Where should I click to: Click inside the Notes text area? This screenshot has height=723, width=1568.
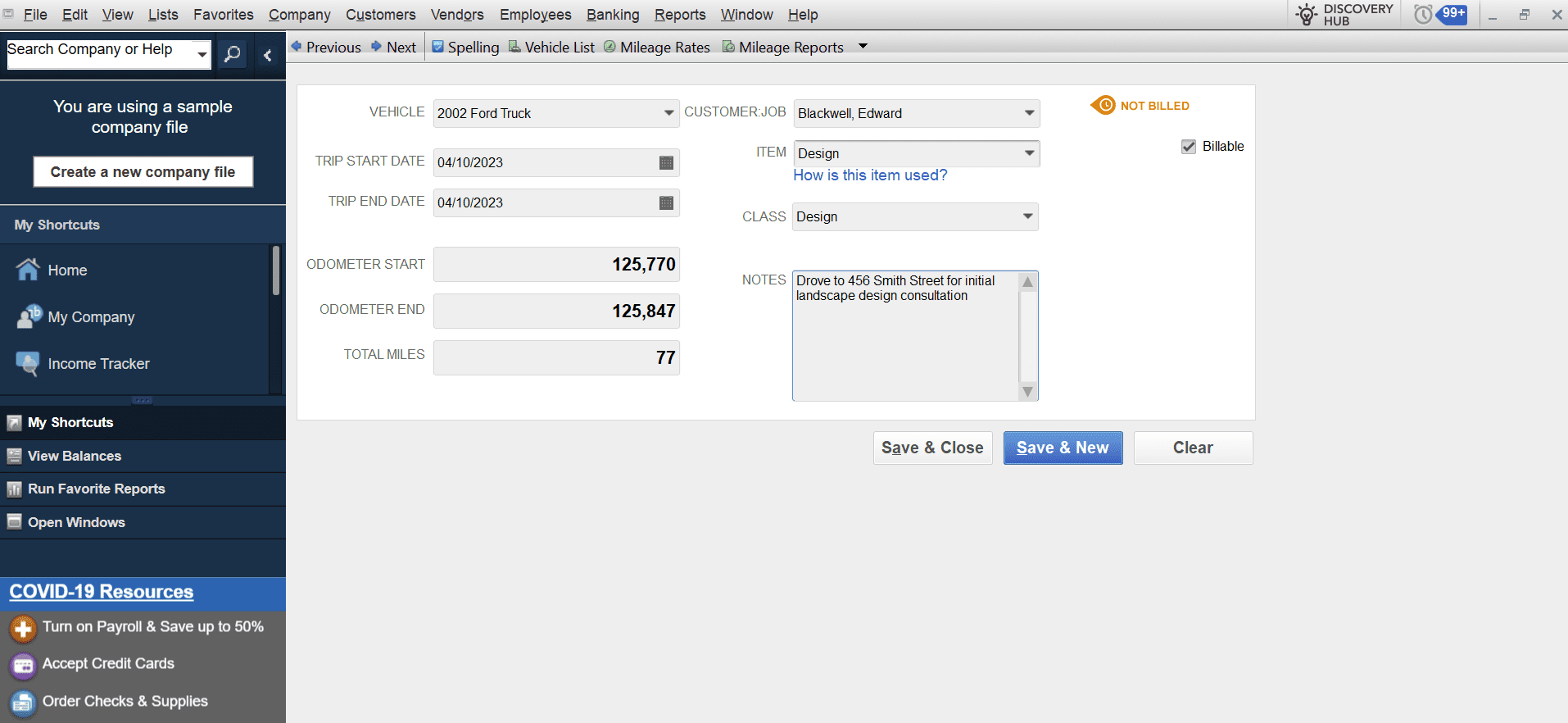pyautogui.click(x=905, y=336)
